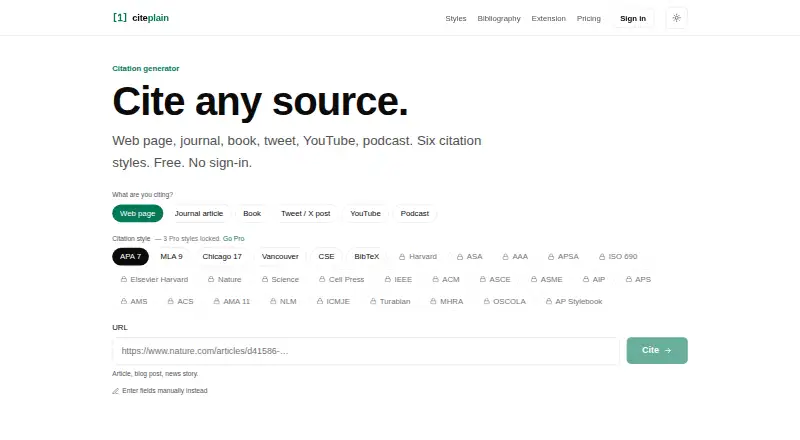Click the locked OSCOLA style

(505, 302)
